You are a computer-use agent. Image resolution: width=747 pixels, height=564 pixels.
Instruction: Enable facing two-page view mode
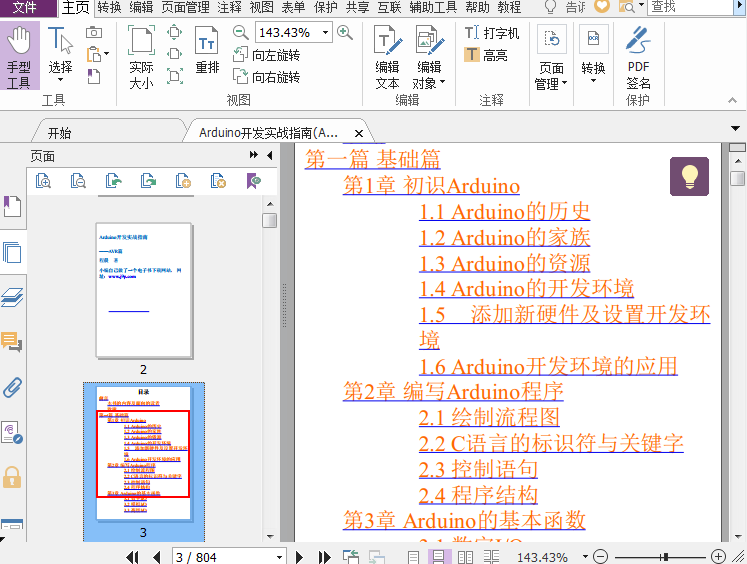click(x=465, y=556)
